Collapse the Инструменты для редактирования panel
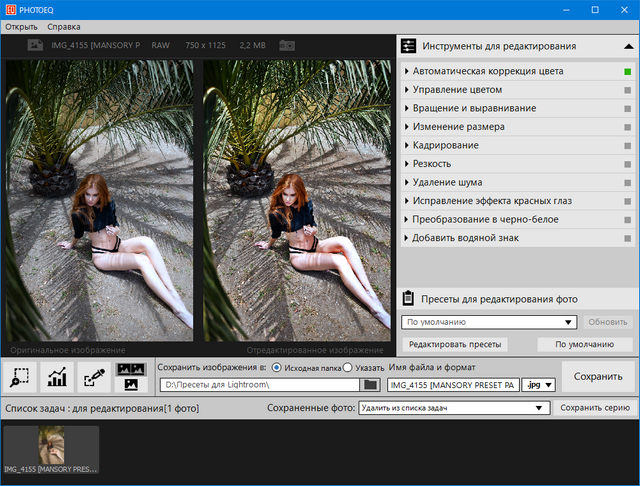640x486 pixels. (x=628, y=46)
